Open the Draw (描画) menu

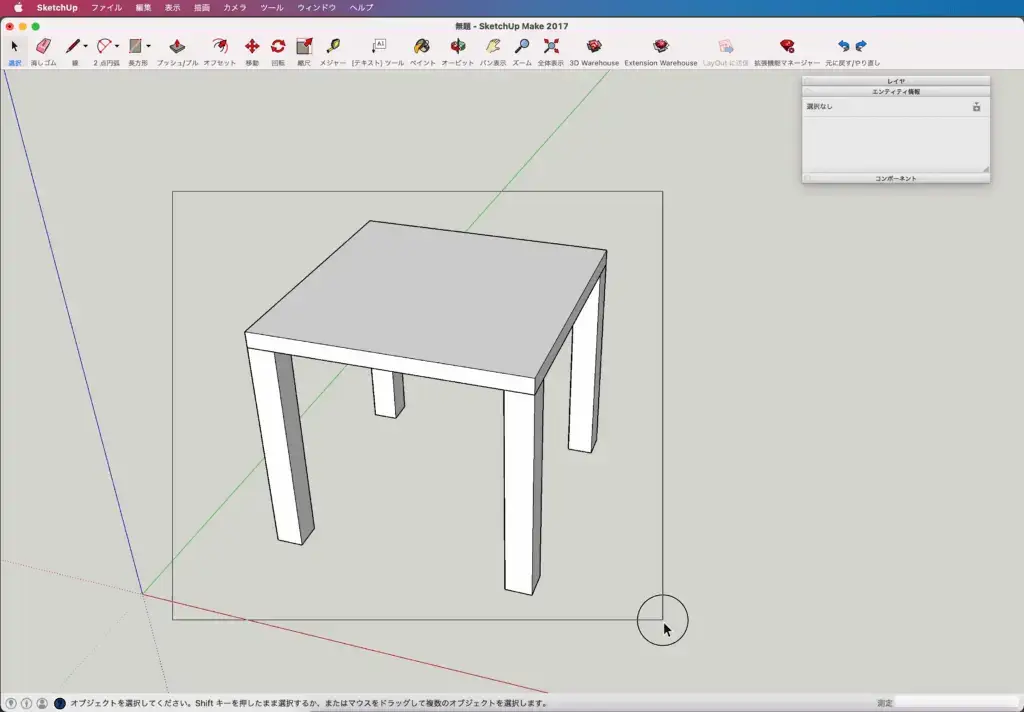point(202,8)
